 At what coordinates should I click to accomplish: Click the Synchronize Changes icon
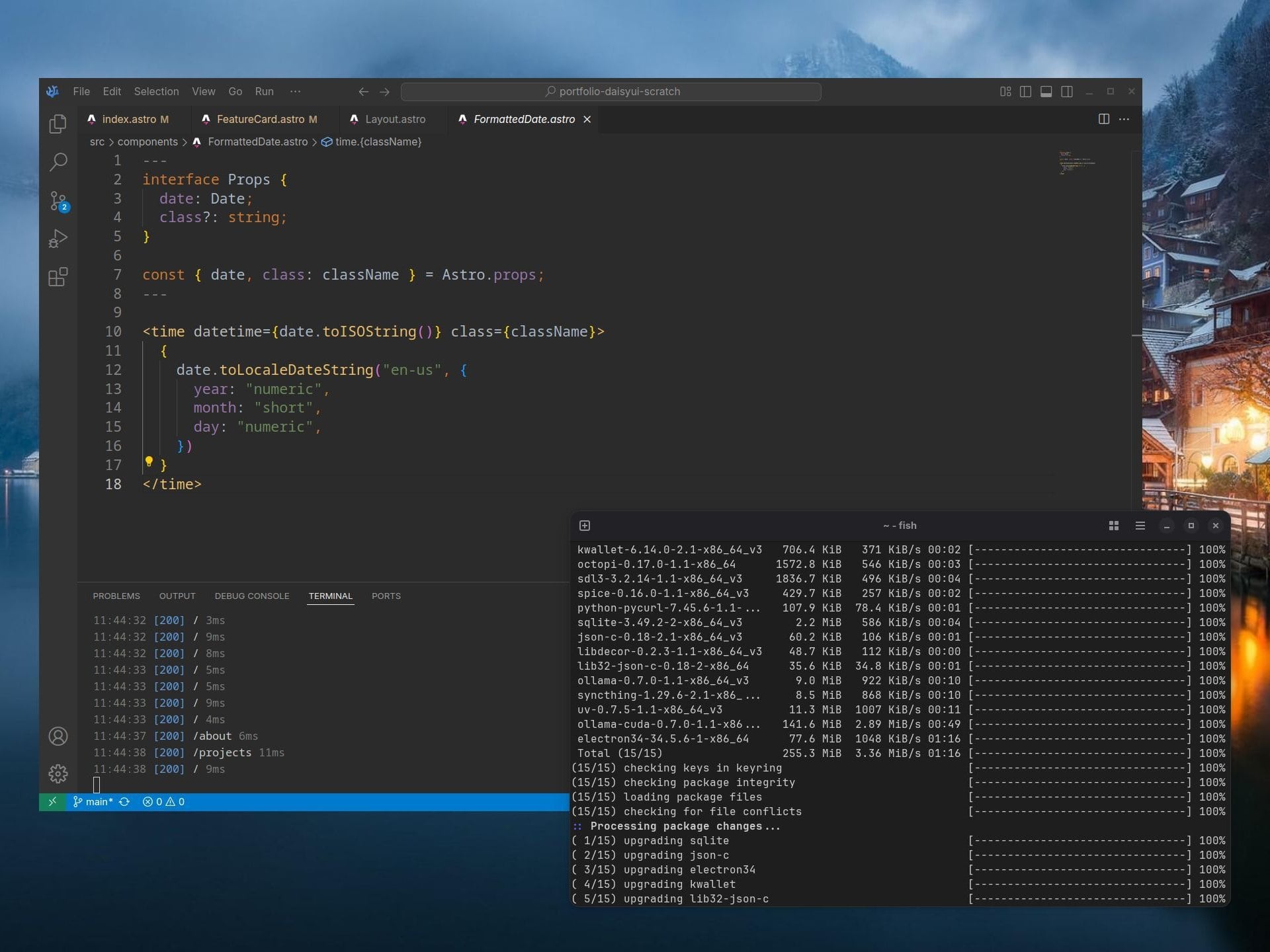124,802
